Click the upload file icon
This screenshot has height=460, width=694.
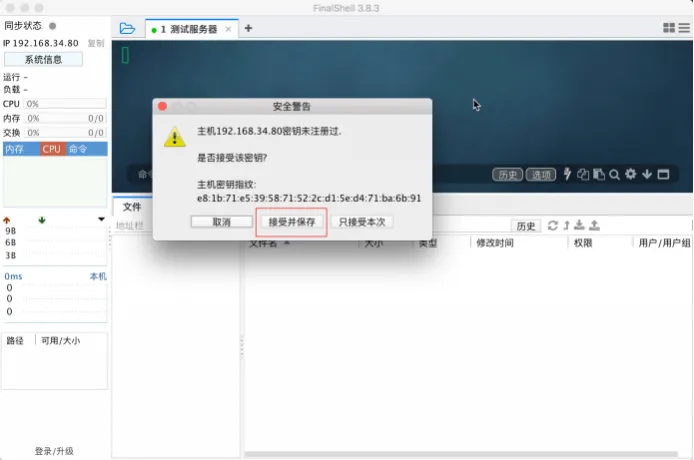pyautogui.click(x=594, y=225)
